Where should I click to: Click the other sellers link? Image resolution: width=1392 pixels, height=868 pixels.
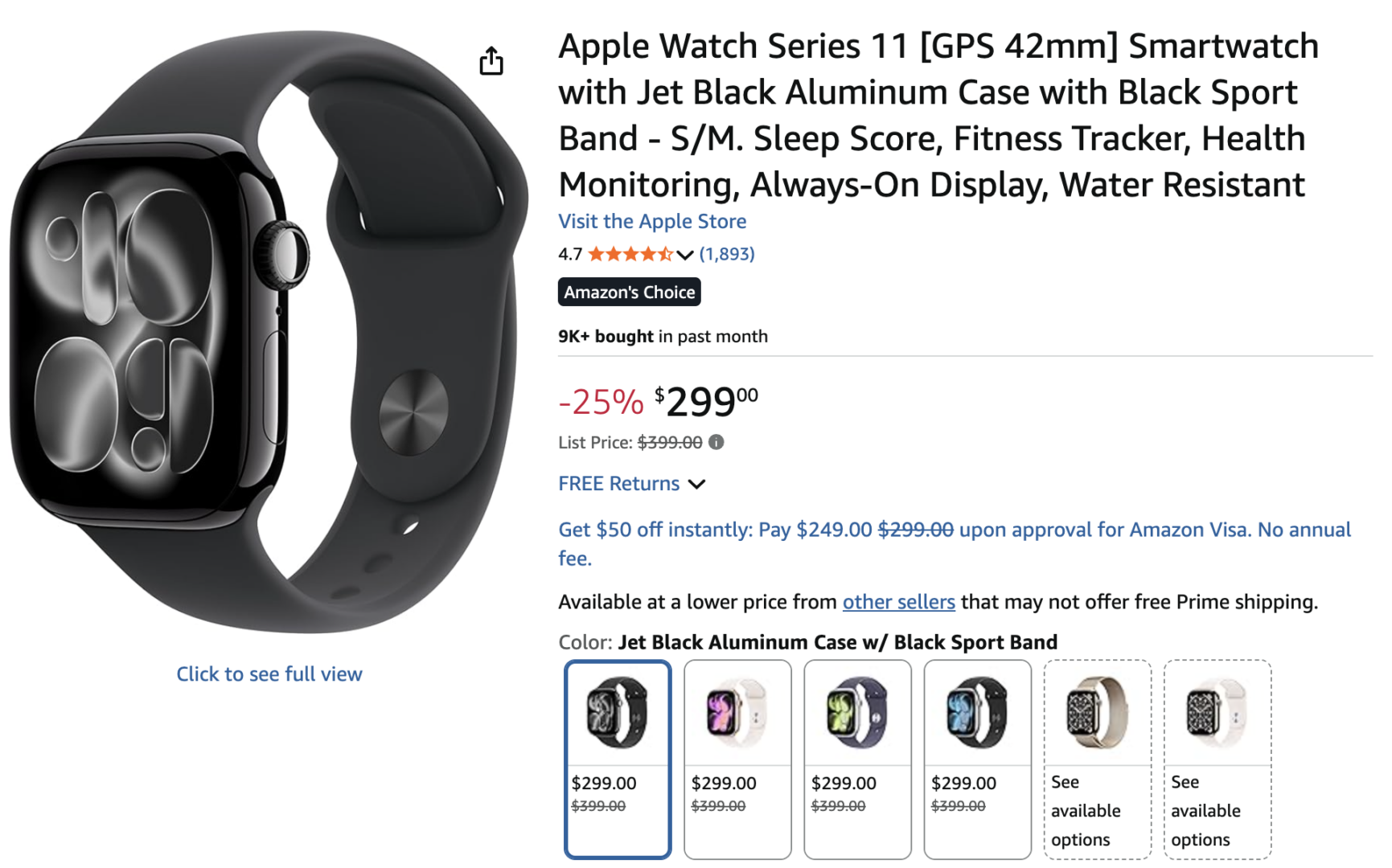click(x=898, y=601)
